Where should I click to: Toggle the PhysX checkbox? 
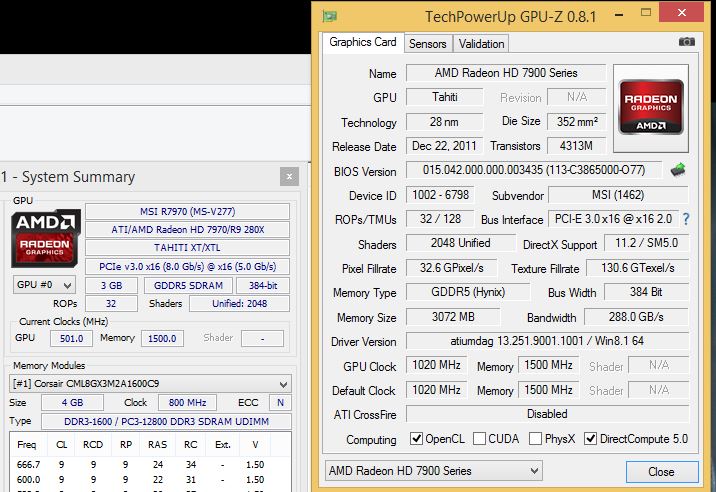click(535, 439)
